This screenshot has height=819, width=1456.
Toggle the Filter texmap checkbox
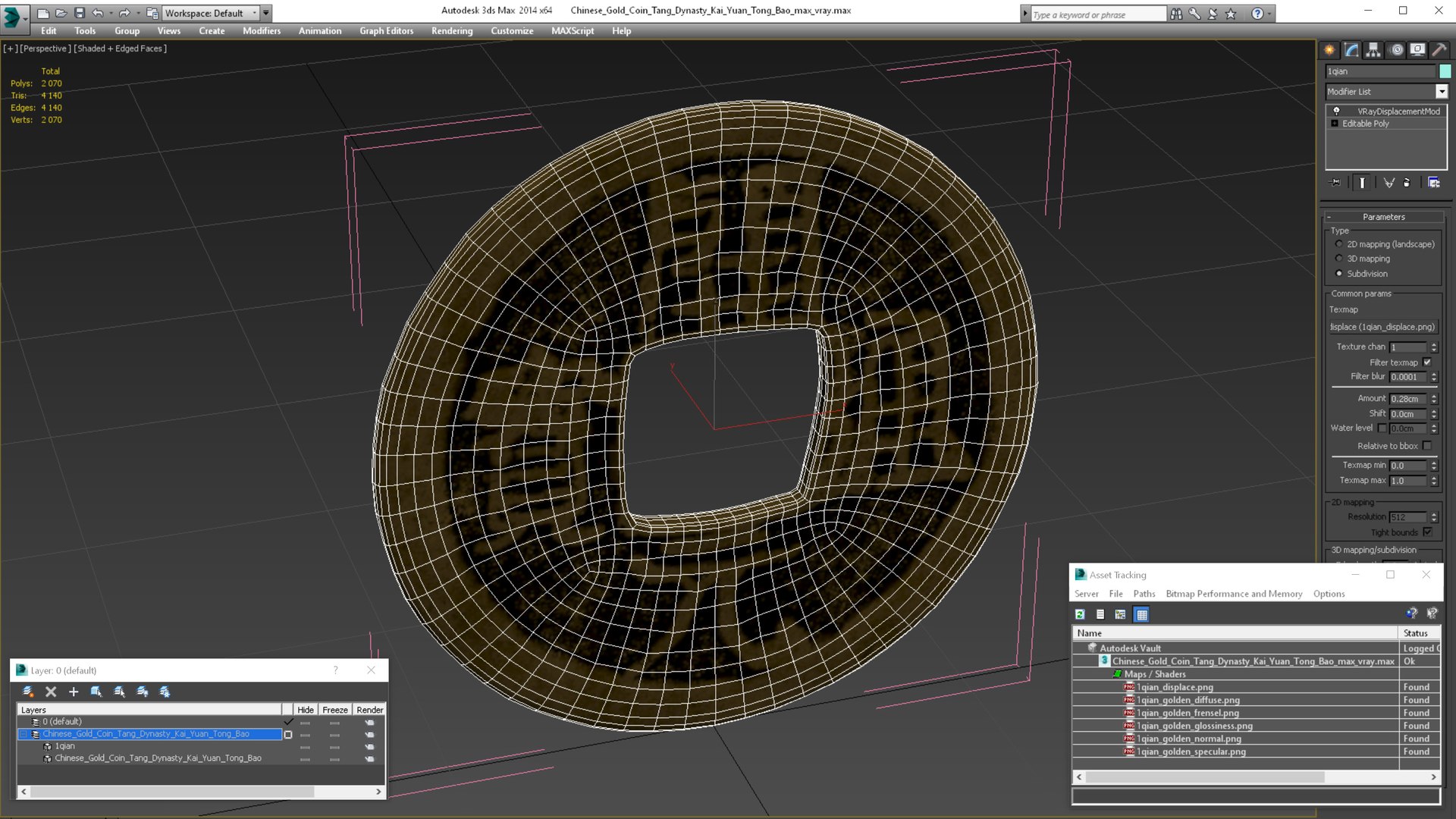(1427, 362)
